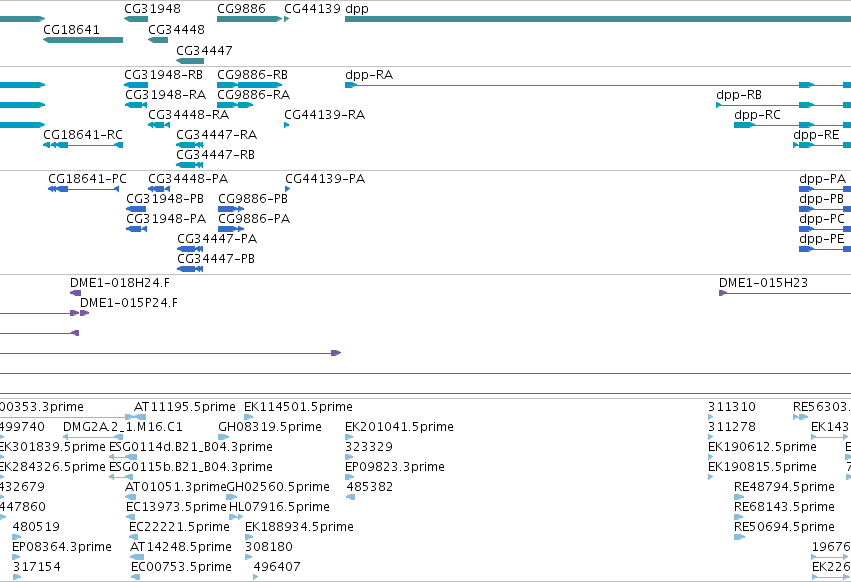Click EST GH02560.5prime
Viewport: 851px width, 582px height.
pyautogui.click(x=278, y=487)
